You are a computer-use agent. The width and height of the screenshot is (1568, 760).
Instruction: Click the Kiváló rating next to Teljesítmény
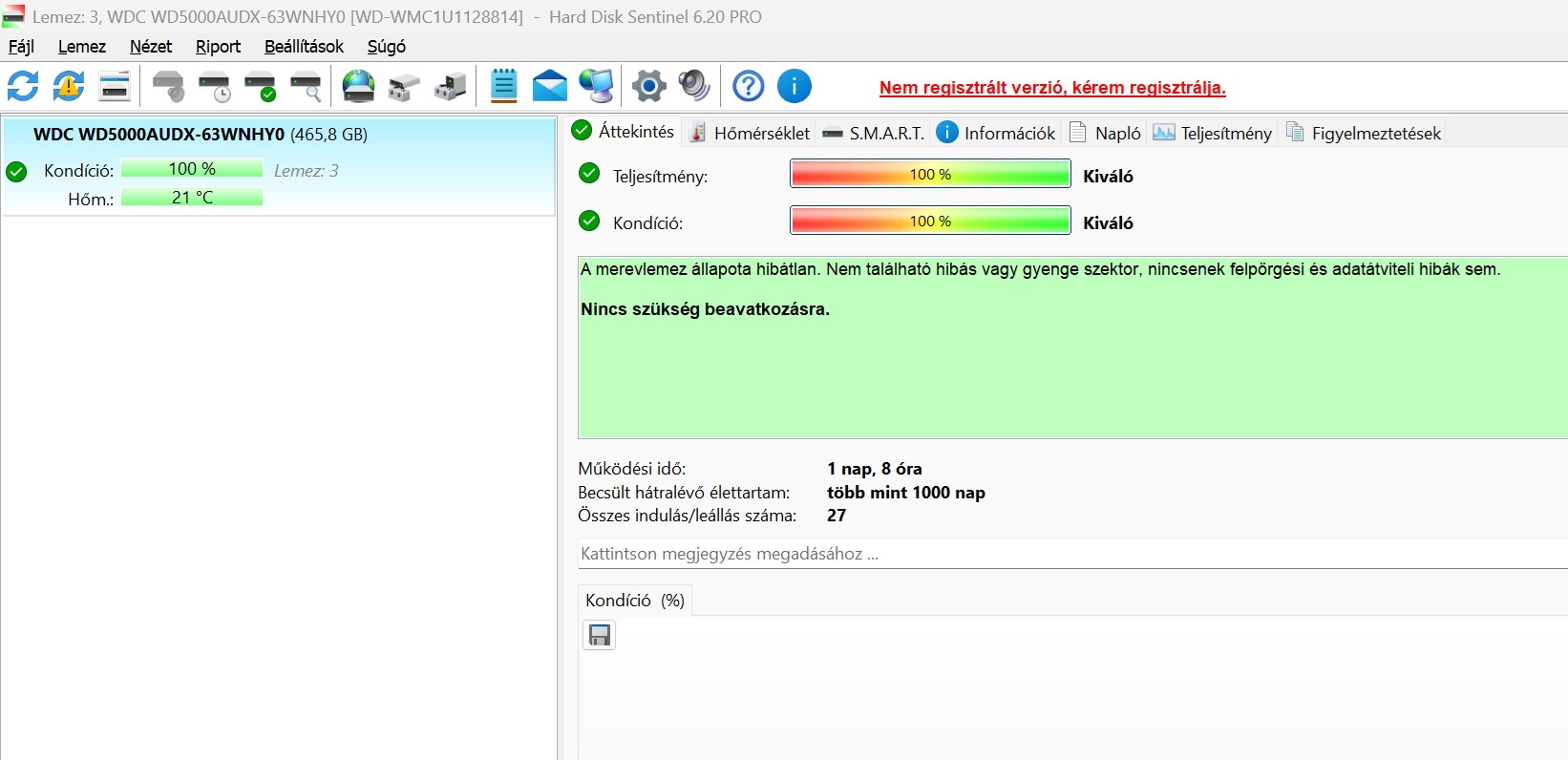tap(1108, 176)
